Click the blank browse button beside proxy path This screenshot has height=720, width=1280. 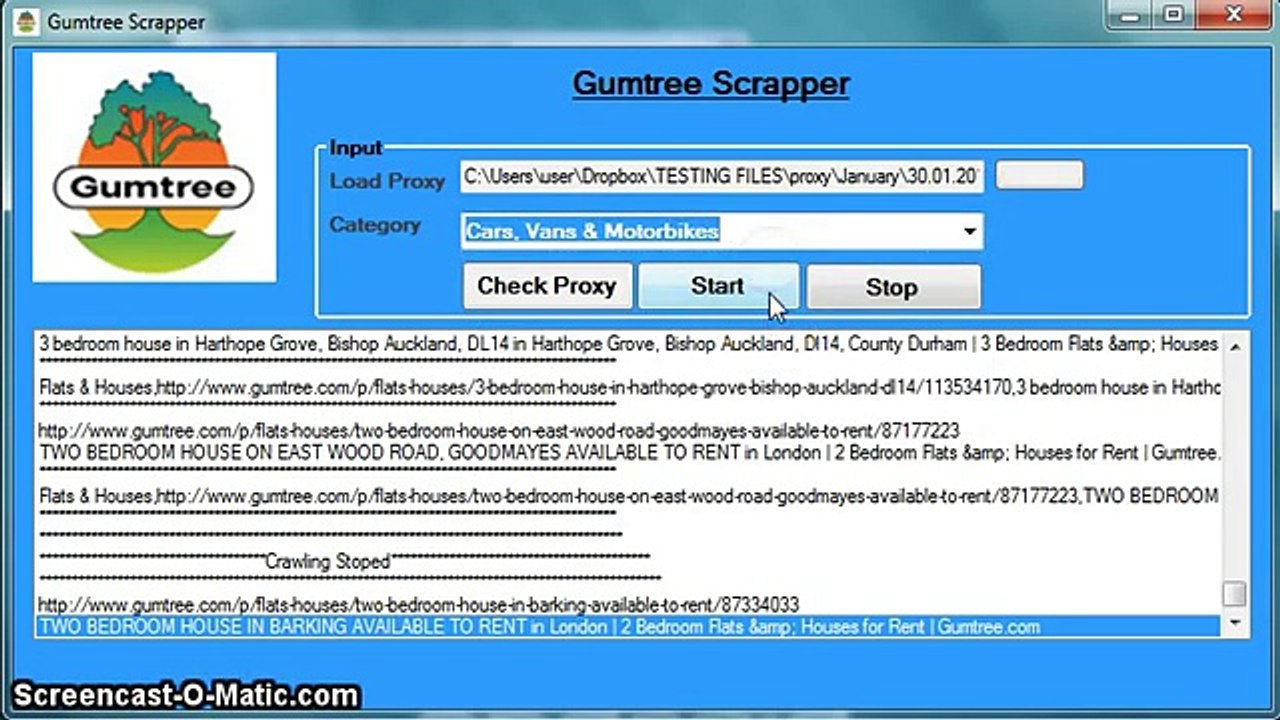(x=1040, y=175)
